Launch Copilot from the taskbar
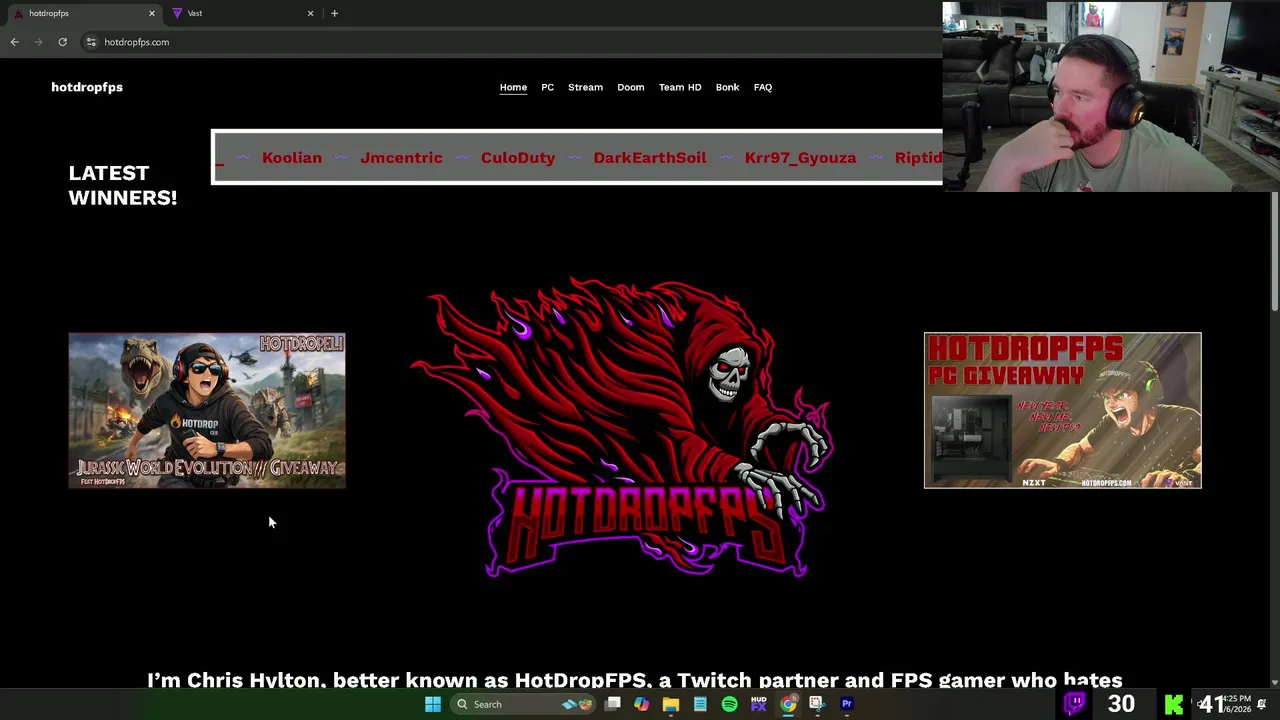Screen dimensions: 1280x720 click(x=641, y=704)
